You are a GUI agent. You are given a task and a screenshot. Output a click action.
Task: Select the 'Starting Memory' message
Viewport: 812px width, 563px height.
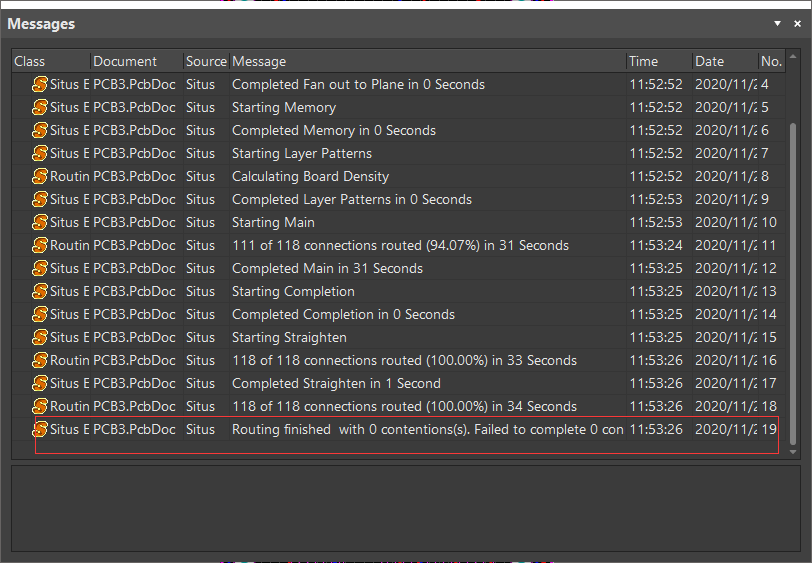tap(284, 107)
